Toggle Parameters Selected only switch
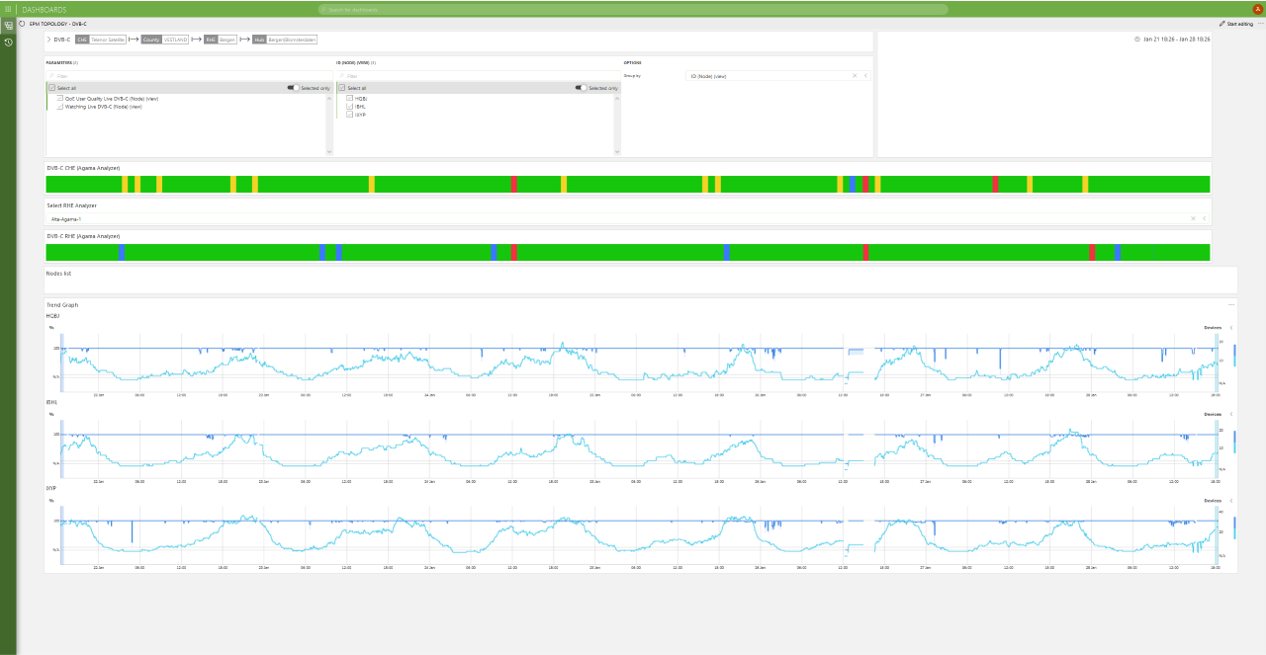This screenshot has height=655, width=1266. point(293,88)
